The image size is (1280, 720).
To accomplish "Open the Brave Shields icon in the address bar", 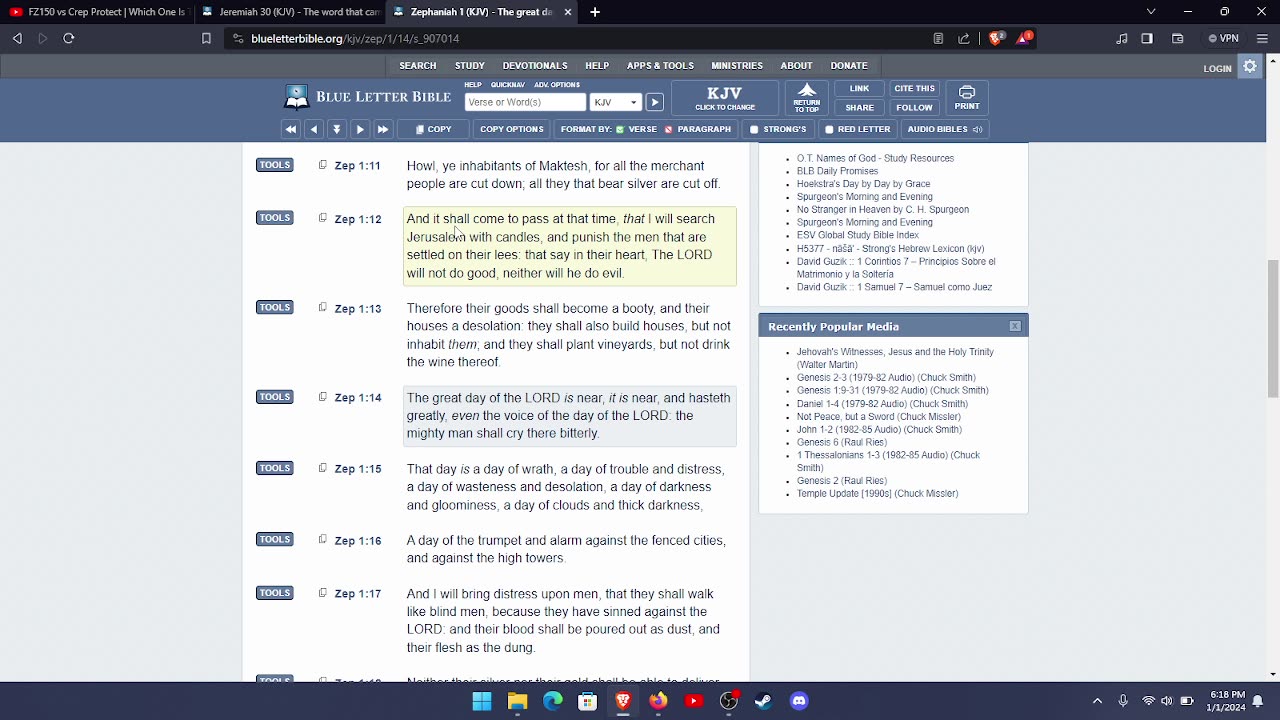I will (x=996, y=38).
